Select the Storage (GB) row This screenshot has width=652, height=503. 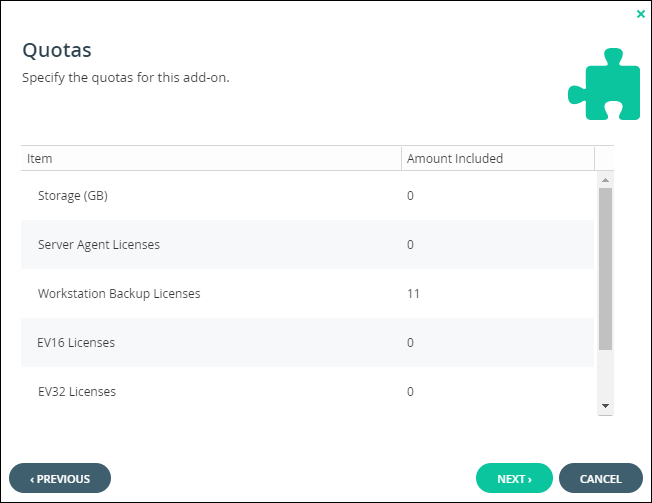tap(307, 195)
